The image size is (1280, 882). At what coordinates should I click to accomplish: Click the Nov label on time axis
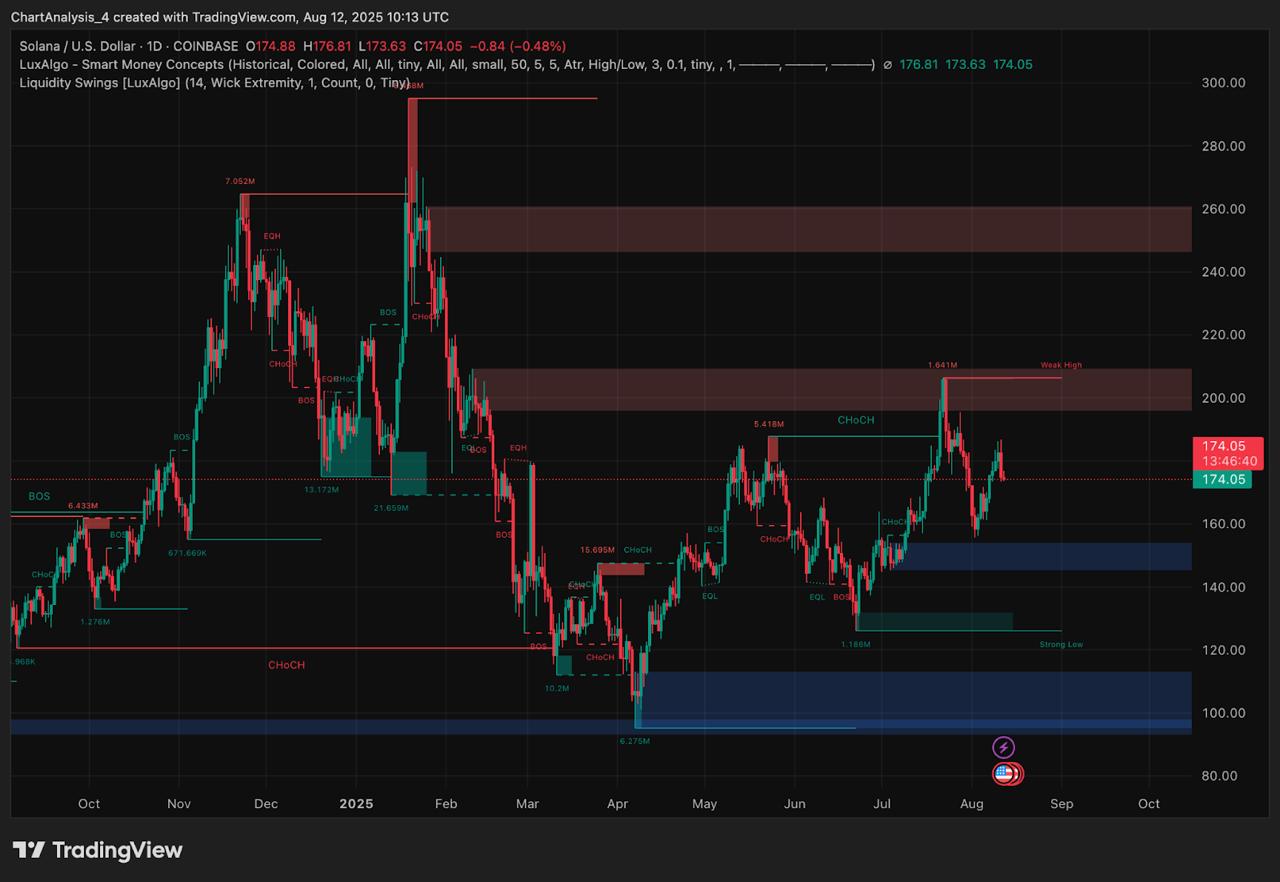point(178,804)
